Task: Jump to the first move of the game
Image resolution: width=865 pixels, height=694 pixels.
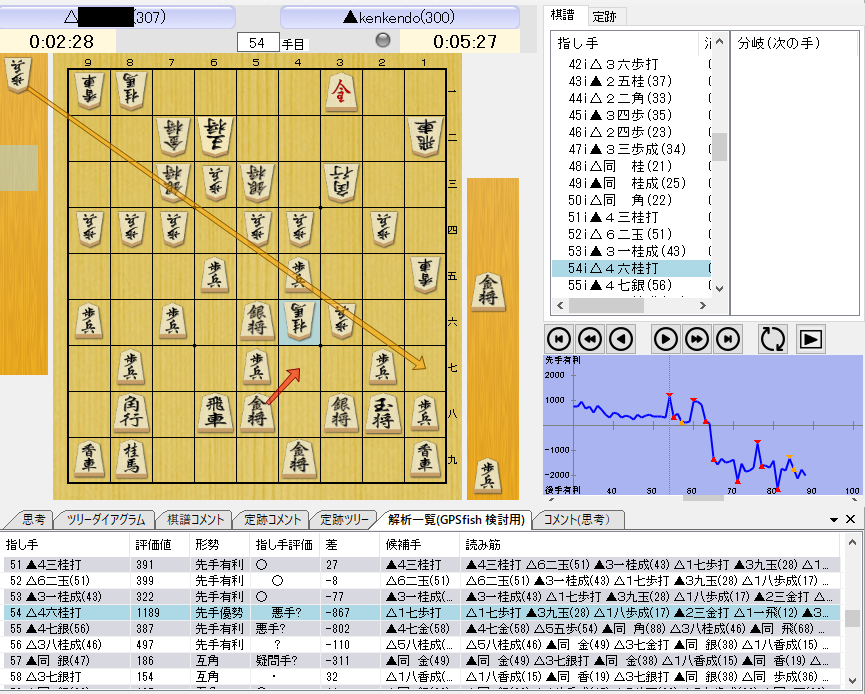Action: pyautogui.click(x=558, y=339)
